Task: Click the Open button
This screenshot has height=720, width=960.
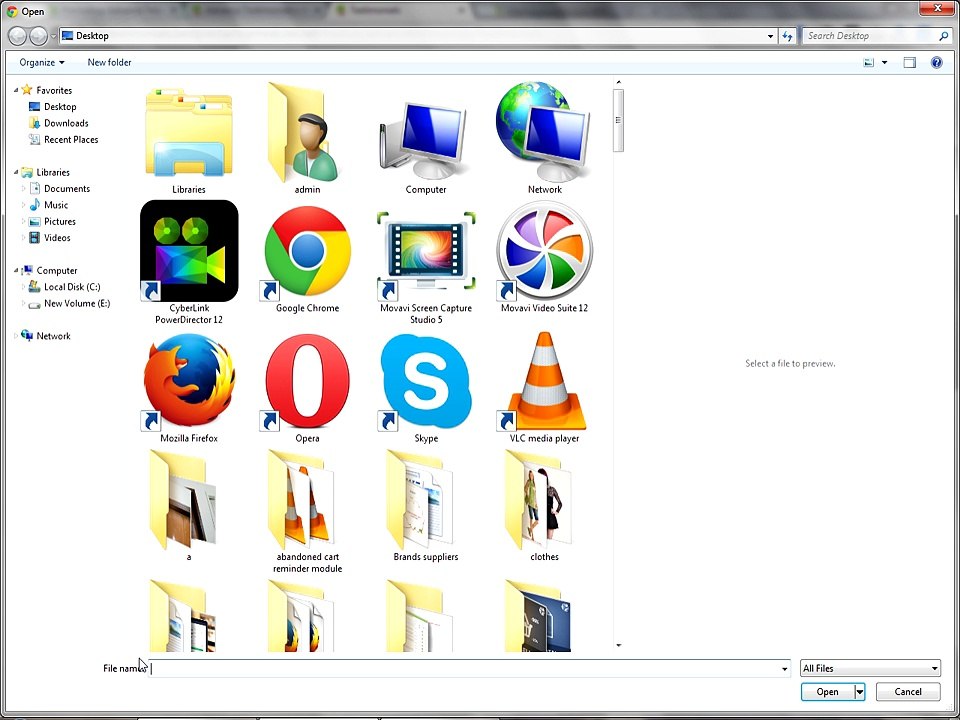Action: [x=828, y=692]
